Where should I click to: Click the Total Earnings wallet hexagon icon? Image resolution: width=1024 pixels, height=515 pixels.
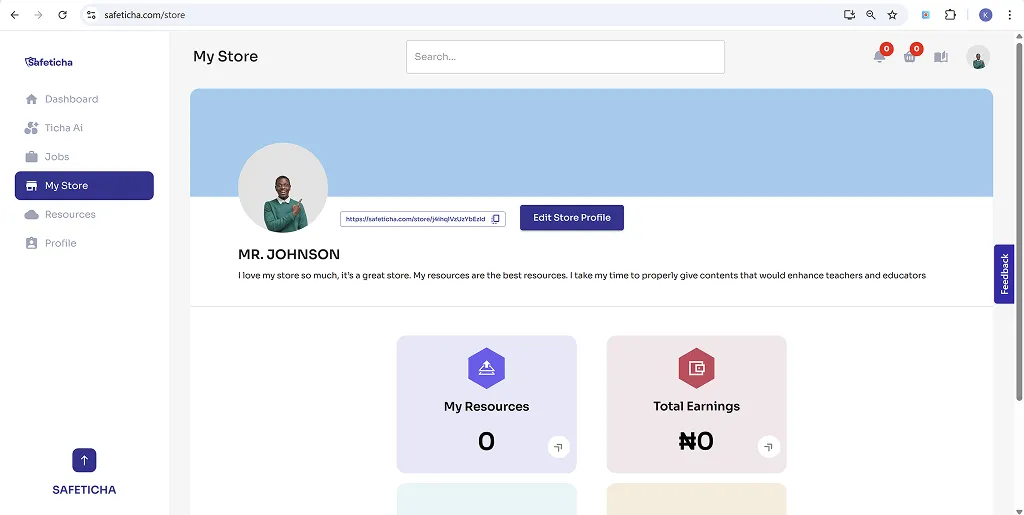coord(697,368)
